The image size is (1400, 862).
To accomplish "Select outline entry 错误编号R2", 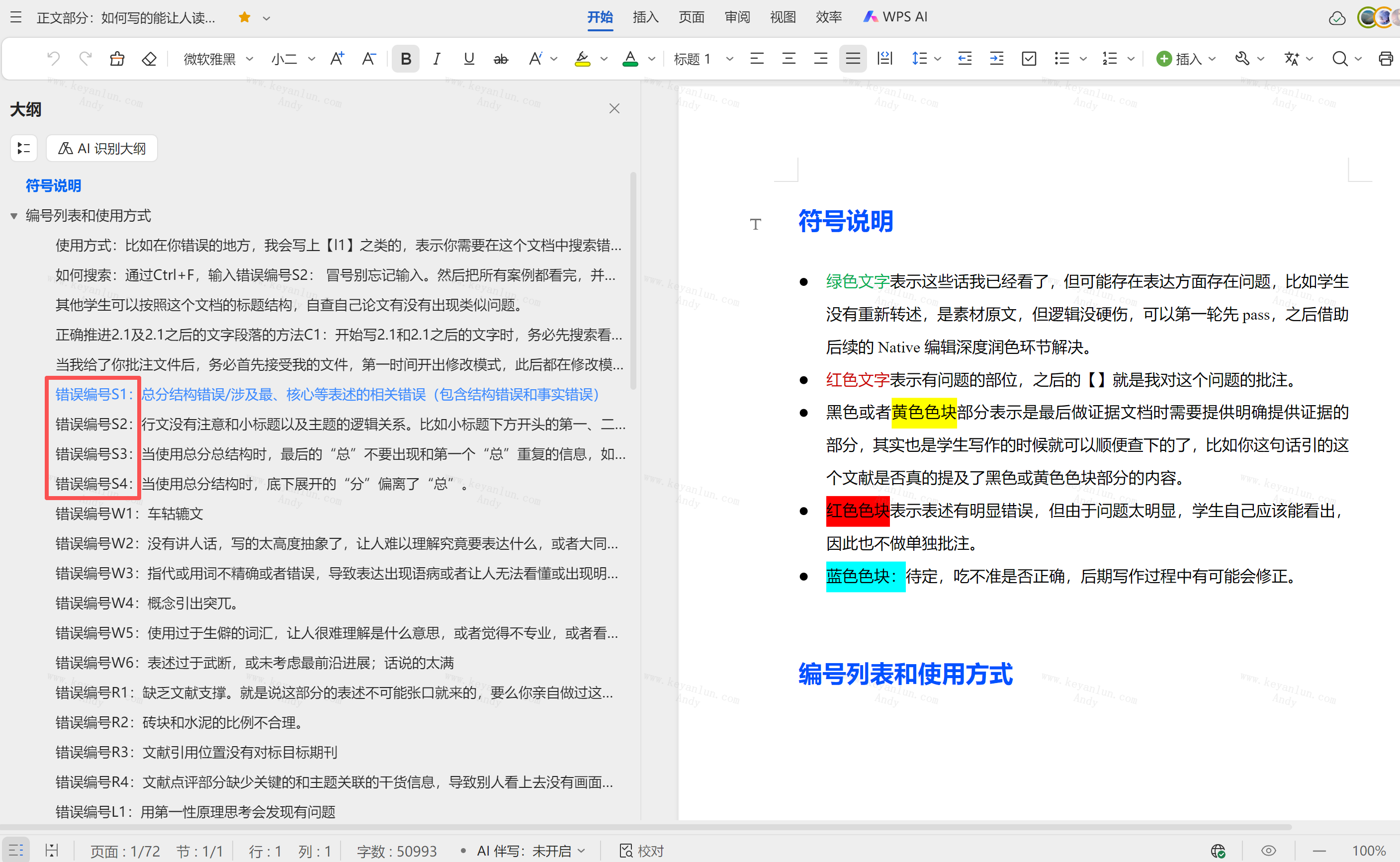I will tap(179, 722).
